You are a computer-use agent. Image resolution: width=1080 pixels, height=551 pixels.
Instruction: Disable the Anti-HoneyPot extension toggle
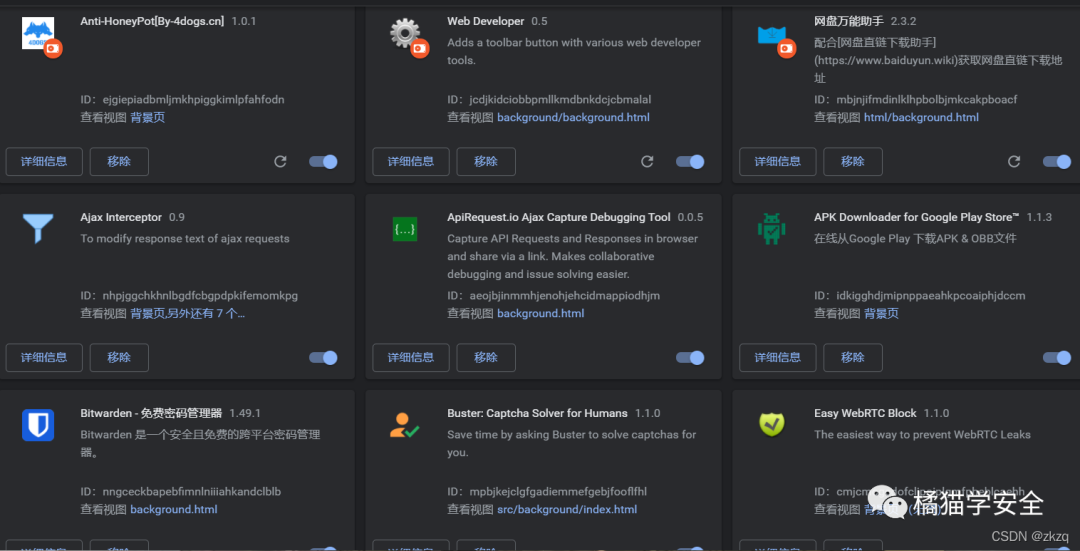[323, 161]
